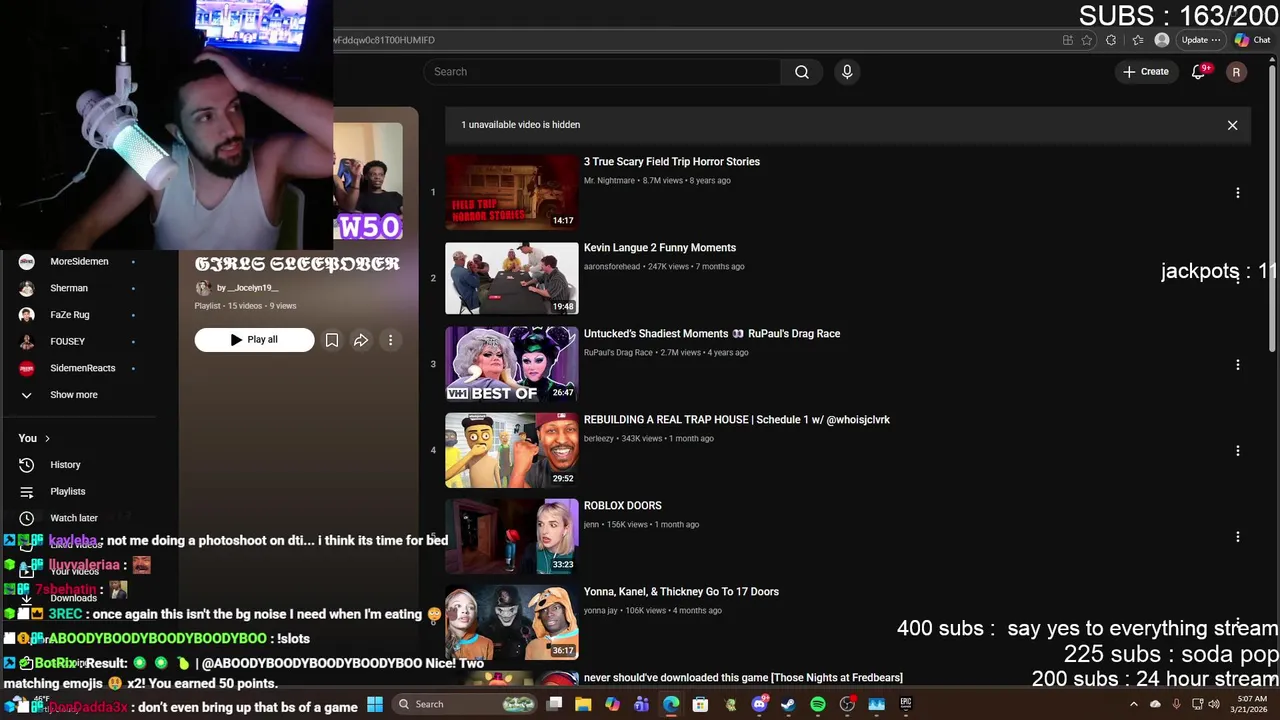The height and width of the screenshot is (720, 1280).
Task: Open Windows Start menu
Action: pos(375,704)
